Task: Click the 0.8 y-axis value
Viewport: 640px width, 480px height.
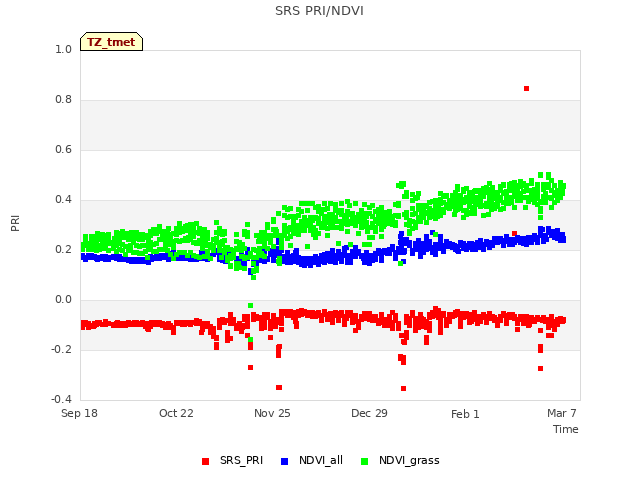Action: [63, 100]
